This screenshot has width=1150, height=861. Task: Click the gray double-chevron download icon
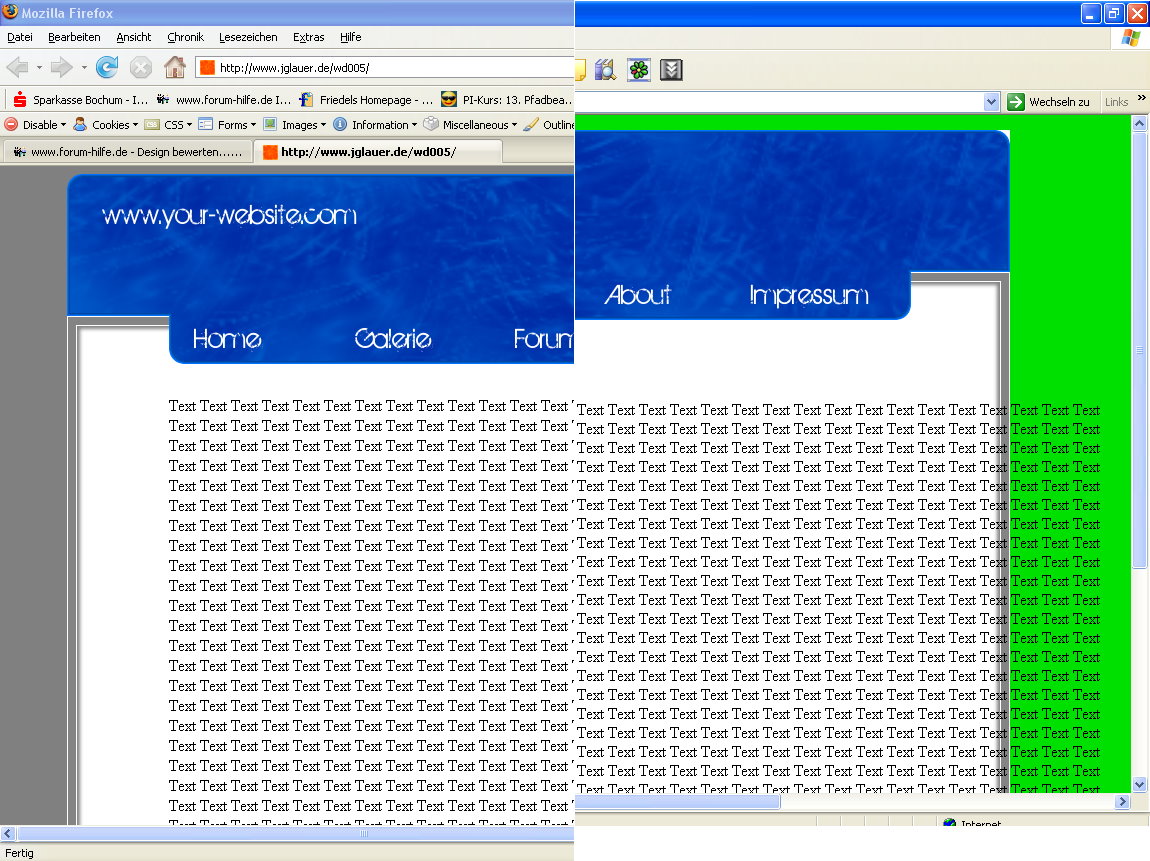(x=672, y=69)
